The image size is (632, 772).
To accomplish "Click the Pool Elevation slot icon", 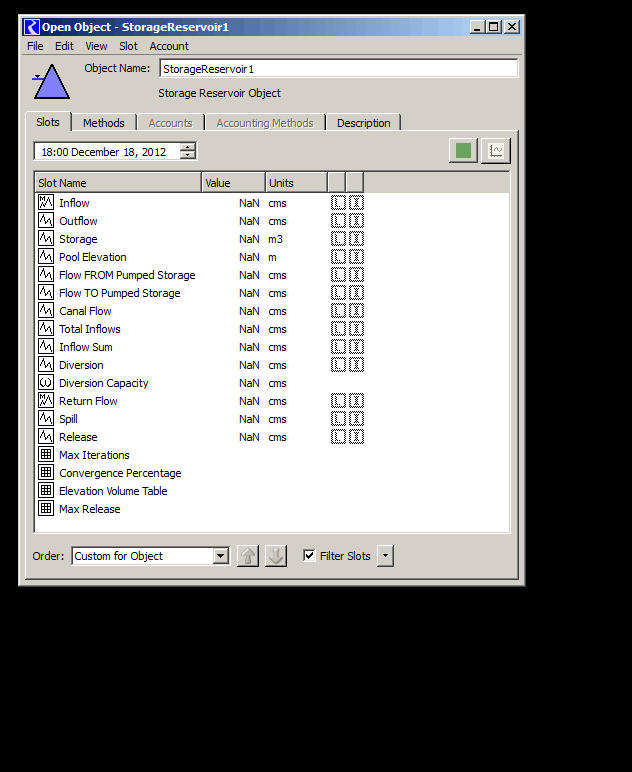I will click(46, 257).
